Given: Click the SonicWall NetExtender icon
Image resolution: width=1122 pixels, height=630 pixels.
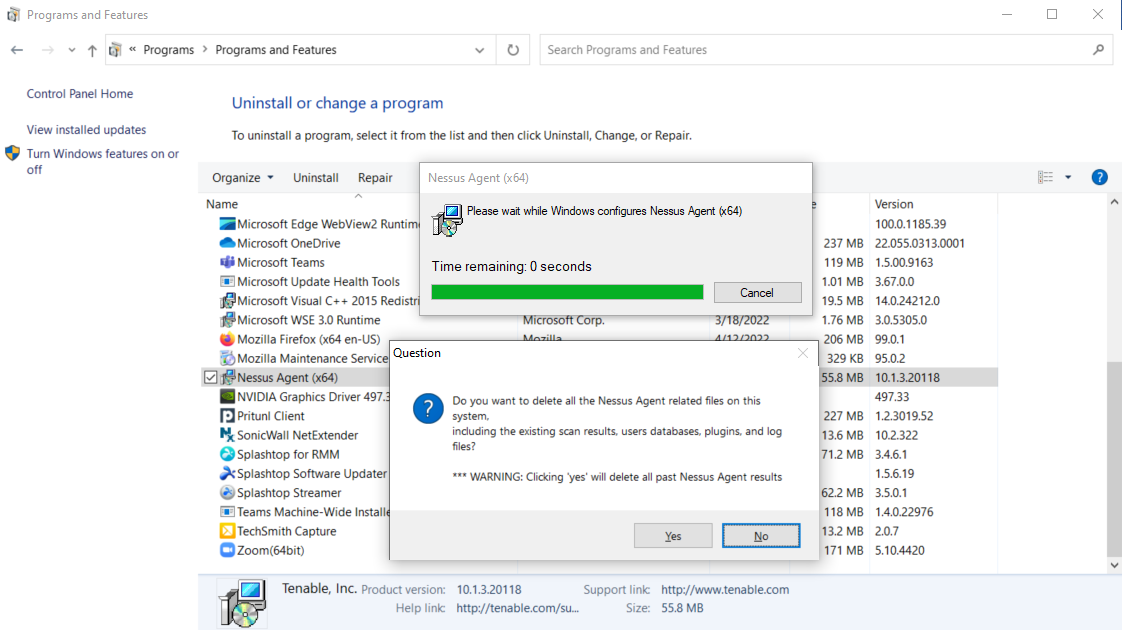Looking at the screenshot, I should coord(227,435).
